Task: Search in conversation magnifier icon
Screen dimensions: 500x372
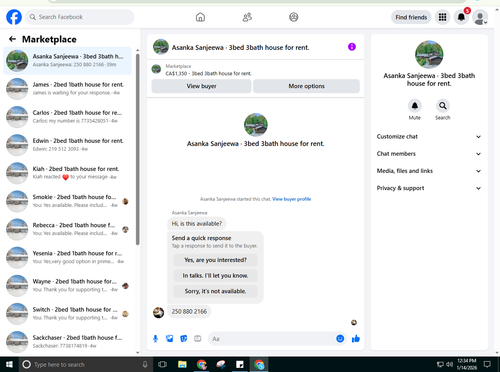Action: tap(443, 106)
